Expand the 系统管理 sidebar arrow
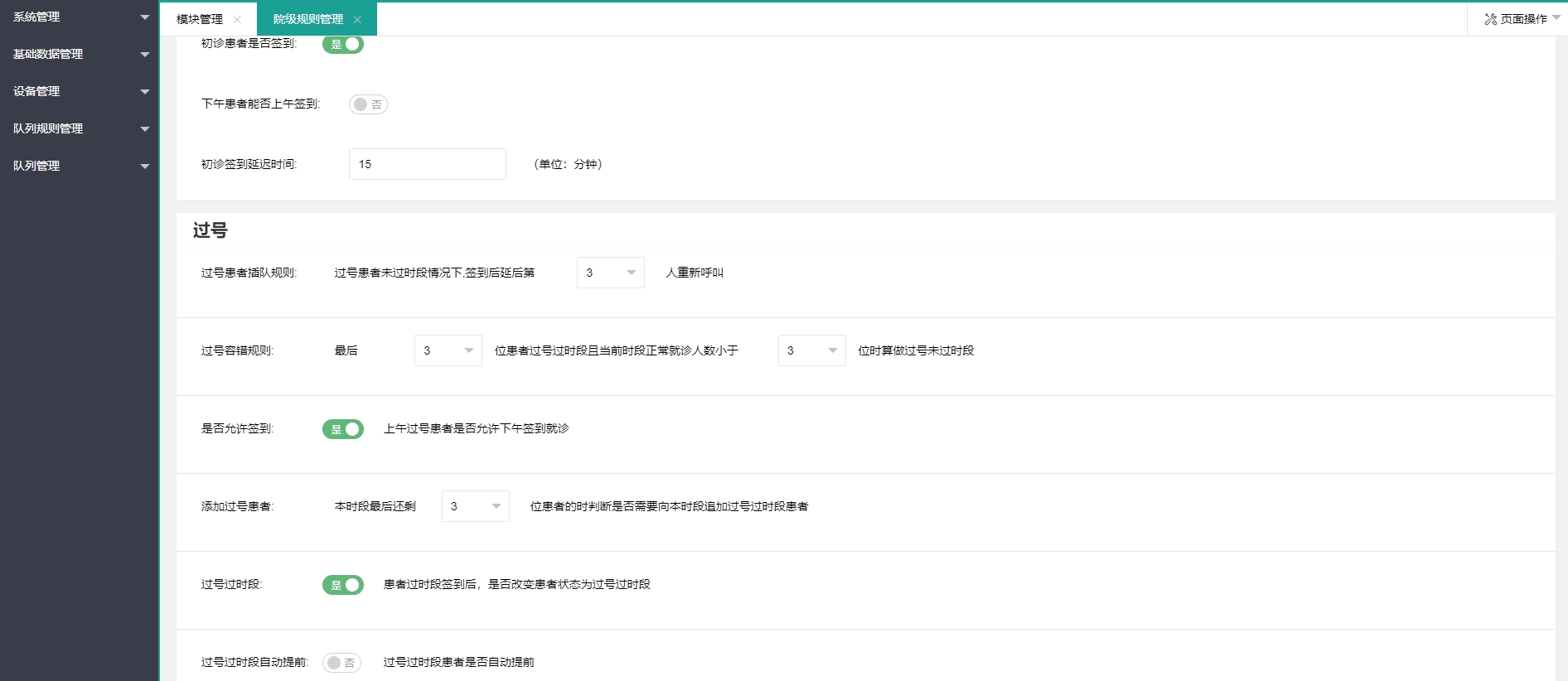The width and height of the screenshot is (1568, 681). coord(145,17)
